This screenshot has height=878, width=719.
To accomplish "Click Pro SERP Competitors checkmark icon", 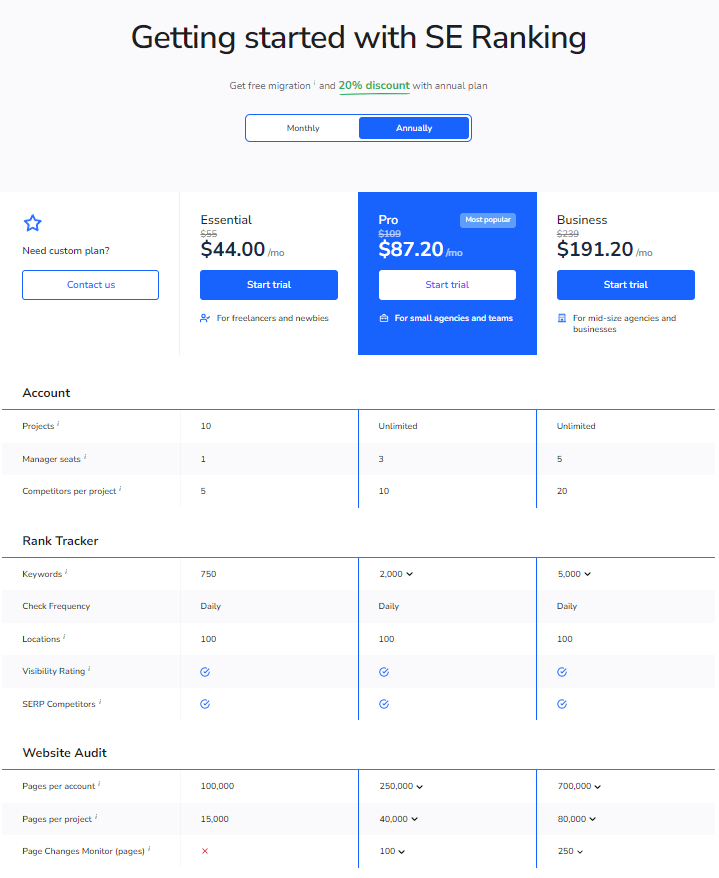I will (384, 704).
